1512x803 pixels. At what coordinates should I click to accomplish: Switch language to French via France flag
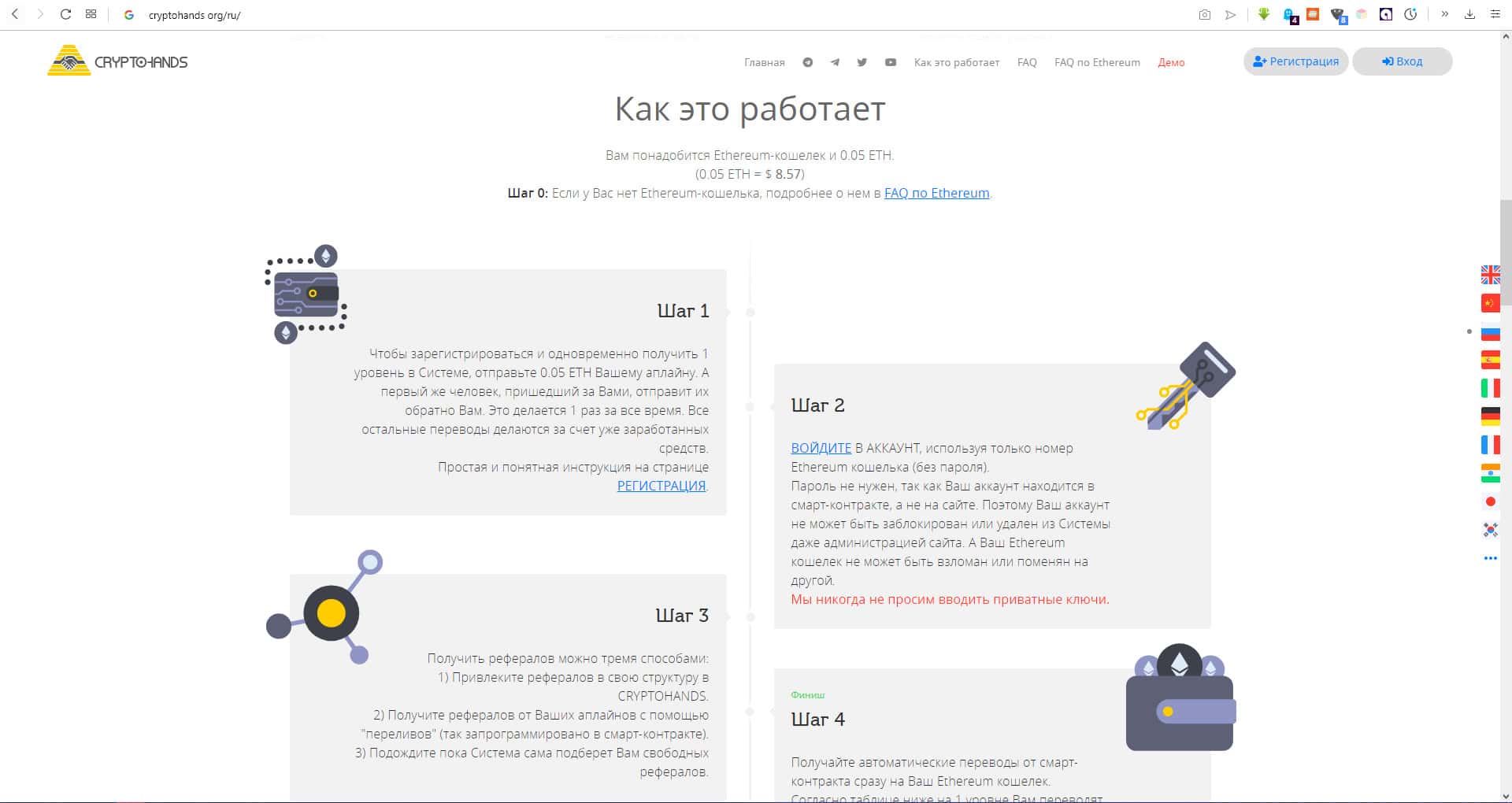(1491, 445)
